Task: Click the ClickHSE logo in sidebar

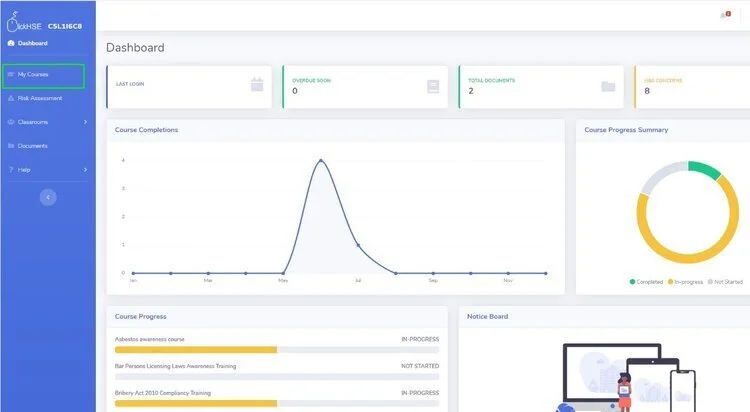Action: (x=24, y=22)
